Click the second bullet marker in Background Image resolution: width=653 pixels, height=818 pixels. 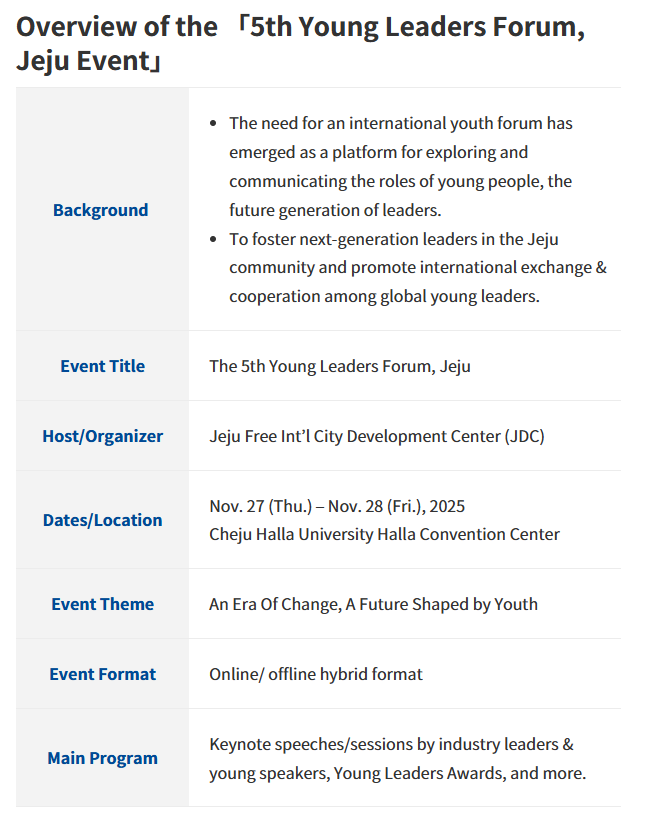(x=213, y=239)
